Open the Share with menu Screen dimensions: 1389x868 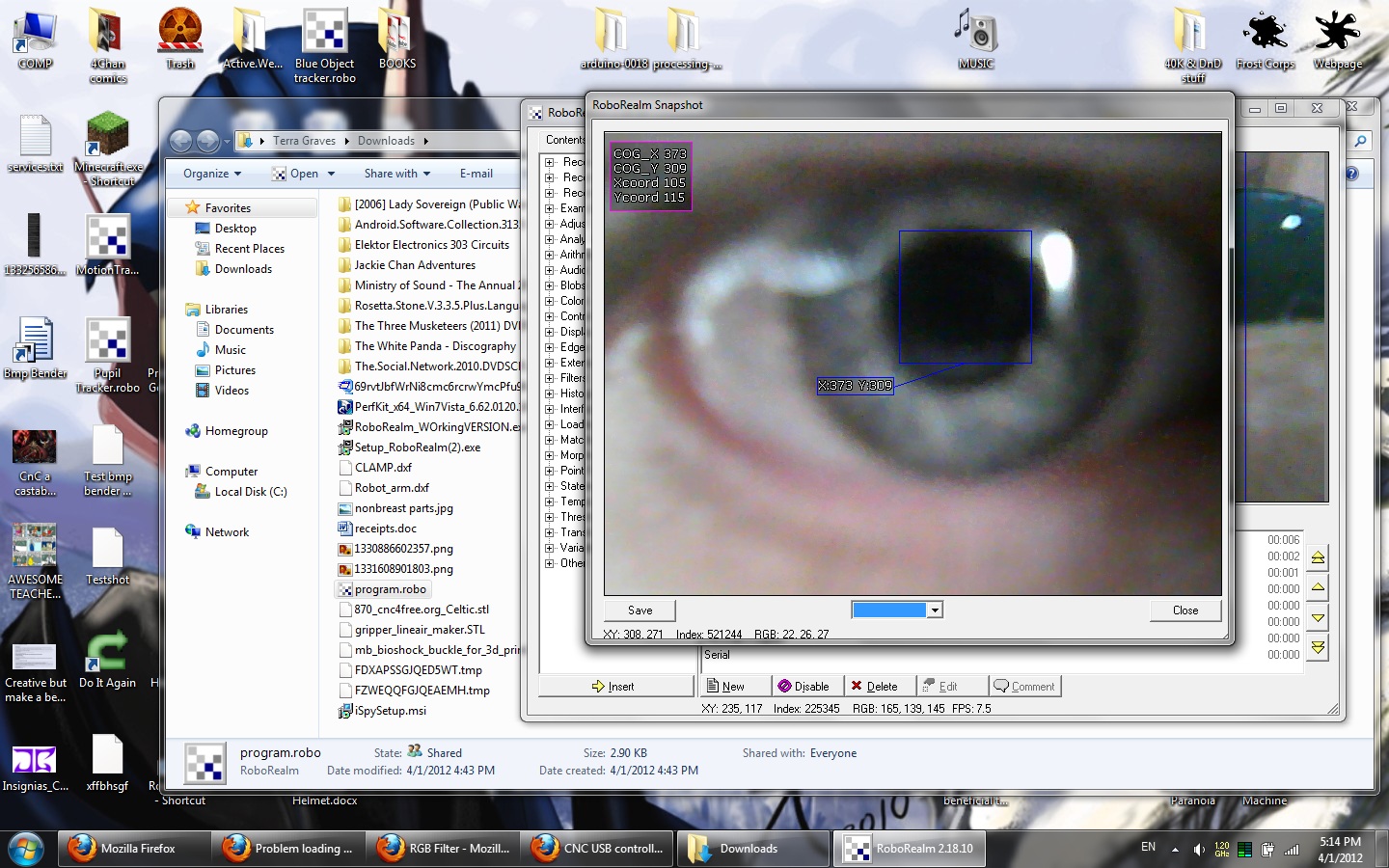[396, 174]
